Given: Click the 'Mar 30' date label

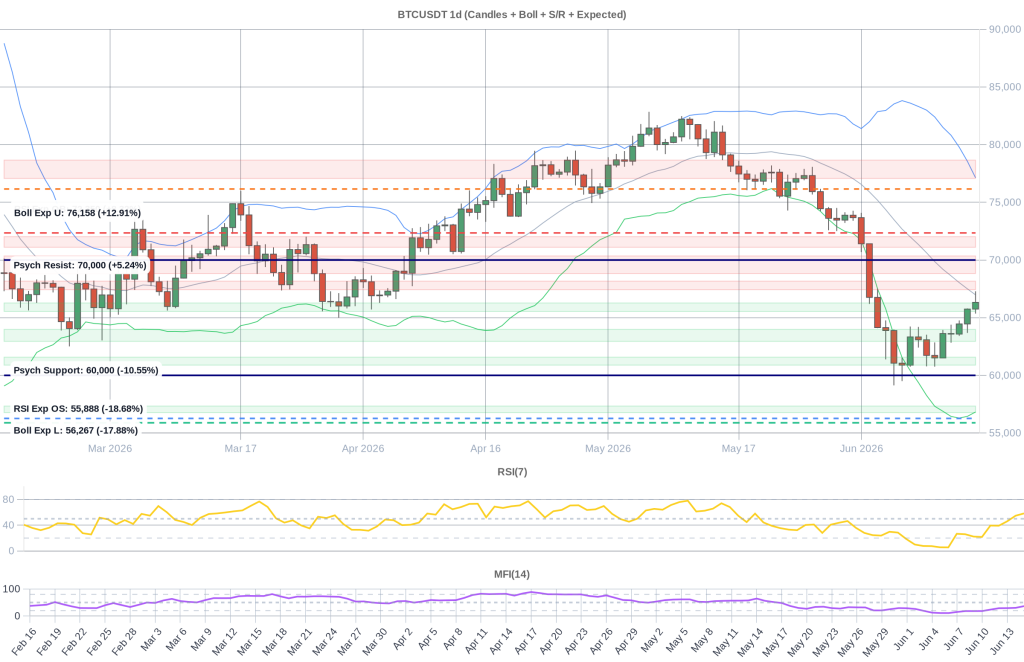Looking at the screenshot, I should pyautogui.click(x=374, y=642).
